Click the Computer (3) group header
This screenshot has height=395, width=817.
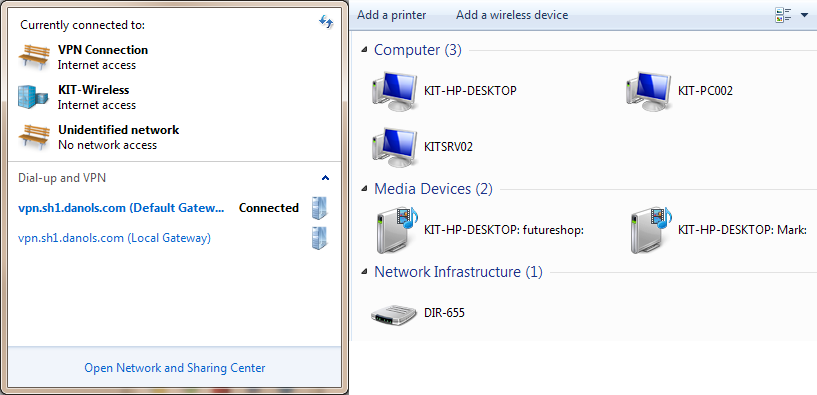(418, 50)
